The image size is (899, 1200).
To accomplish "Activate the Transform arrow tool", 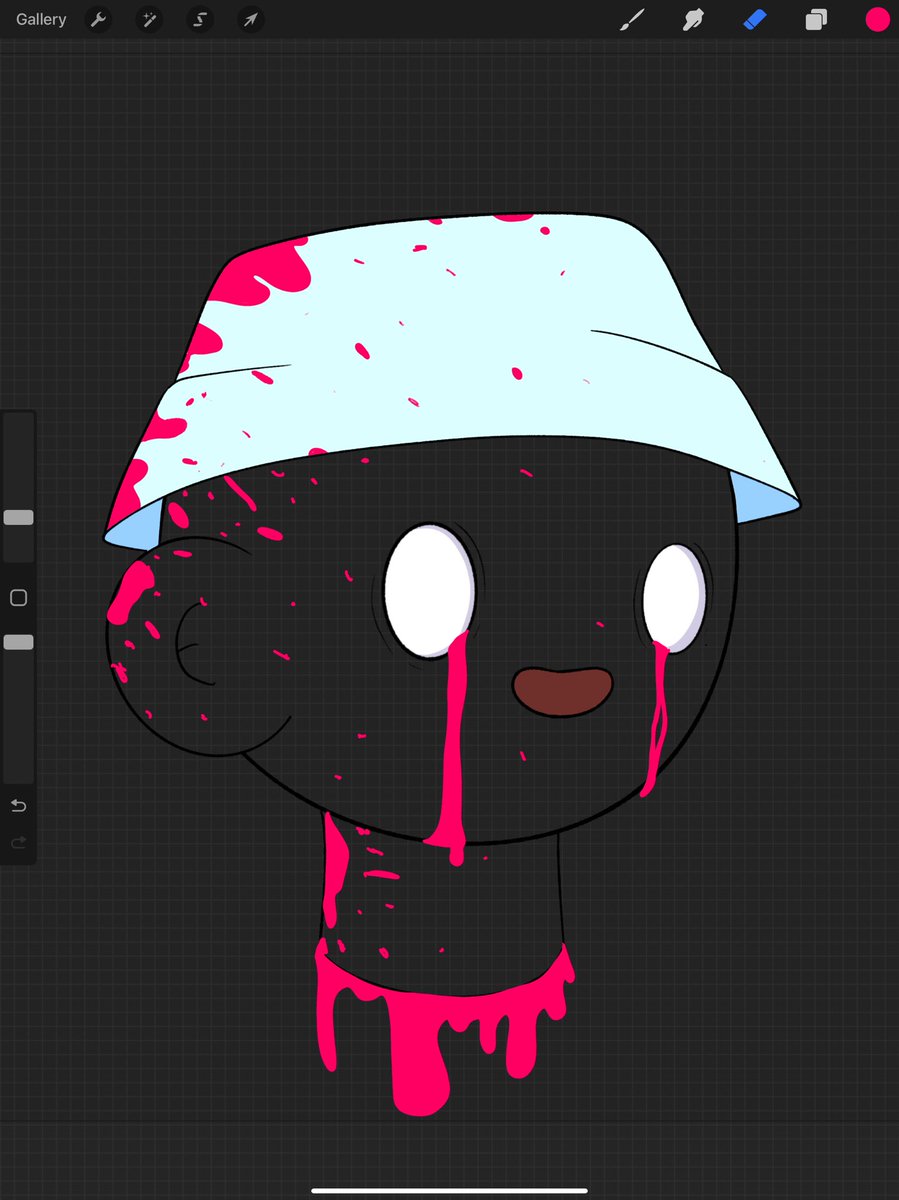I will pyautogui.click(x=251, y=19).
